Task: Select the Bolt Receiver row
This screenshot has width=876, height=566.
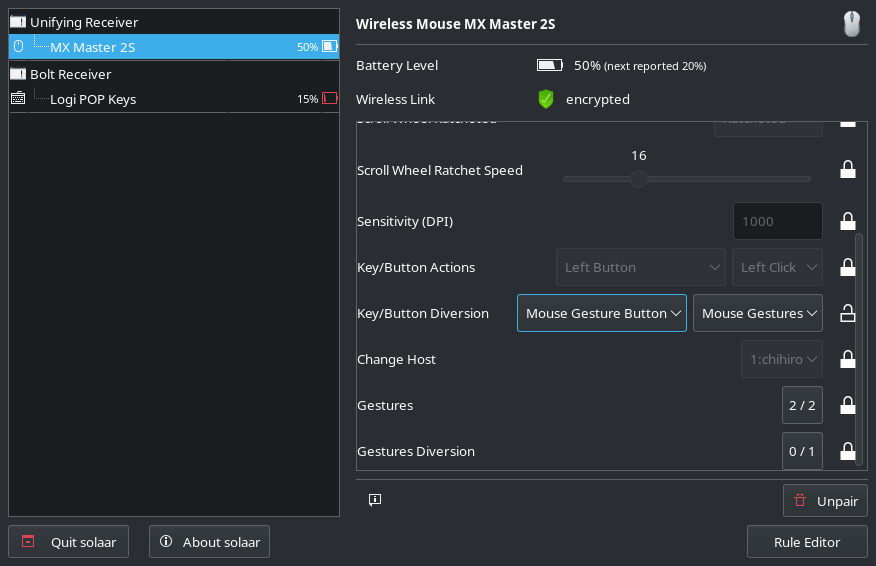Action: pyautogui.click(x=174, y=74)
